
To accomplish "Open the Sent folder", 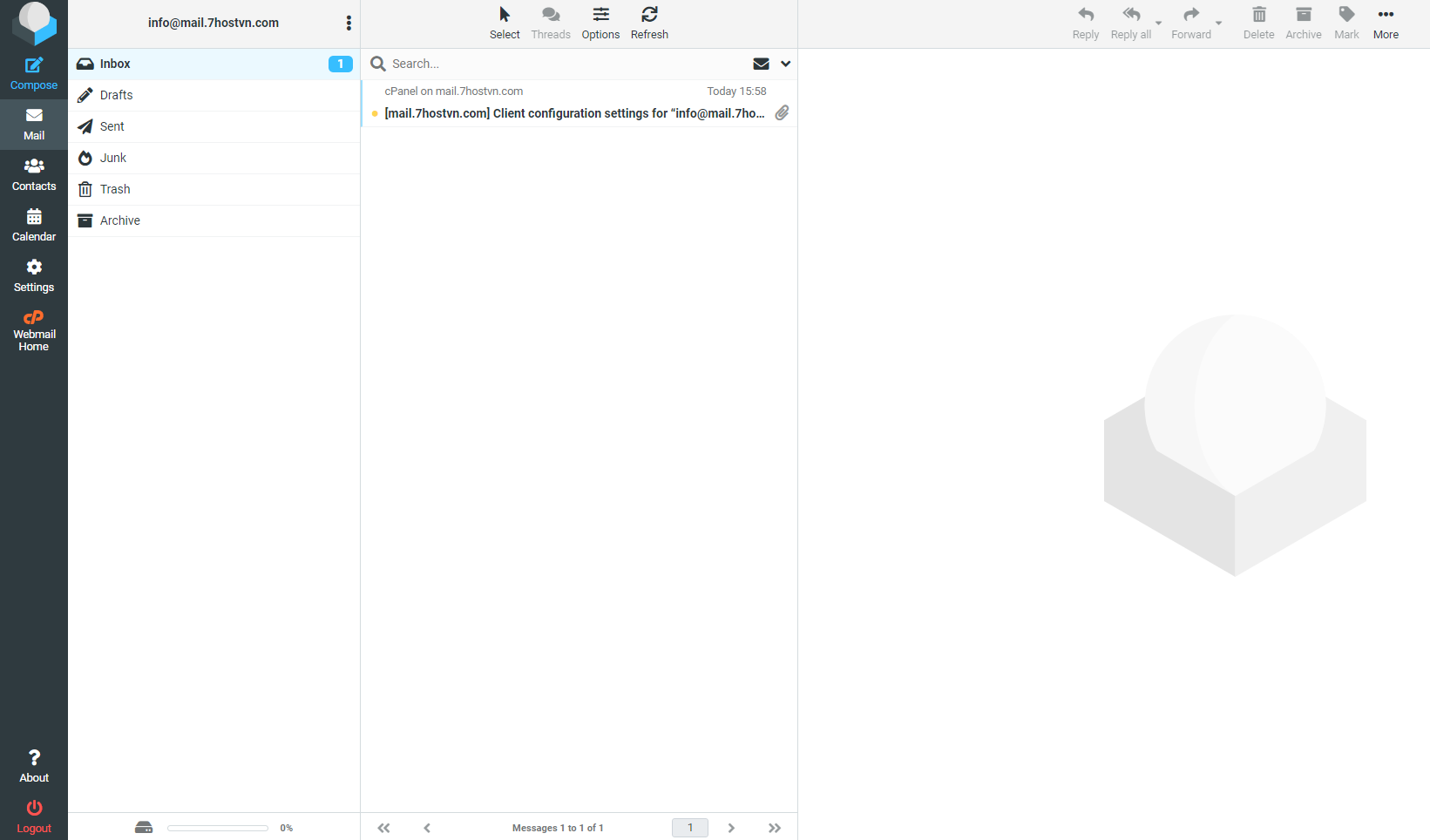I will [213, 126].
